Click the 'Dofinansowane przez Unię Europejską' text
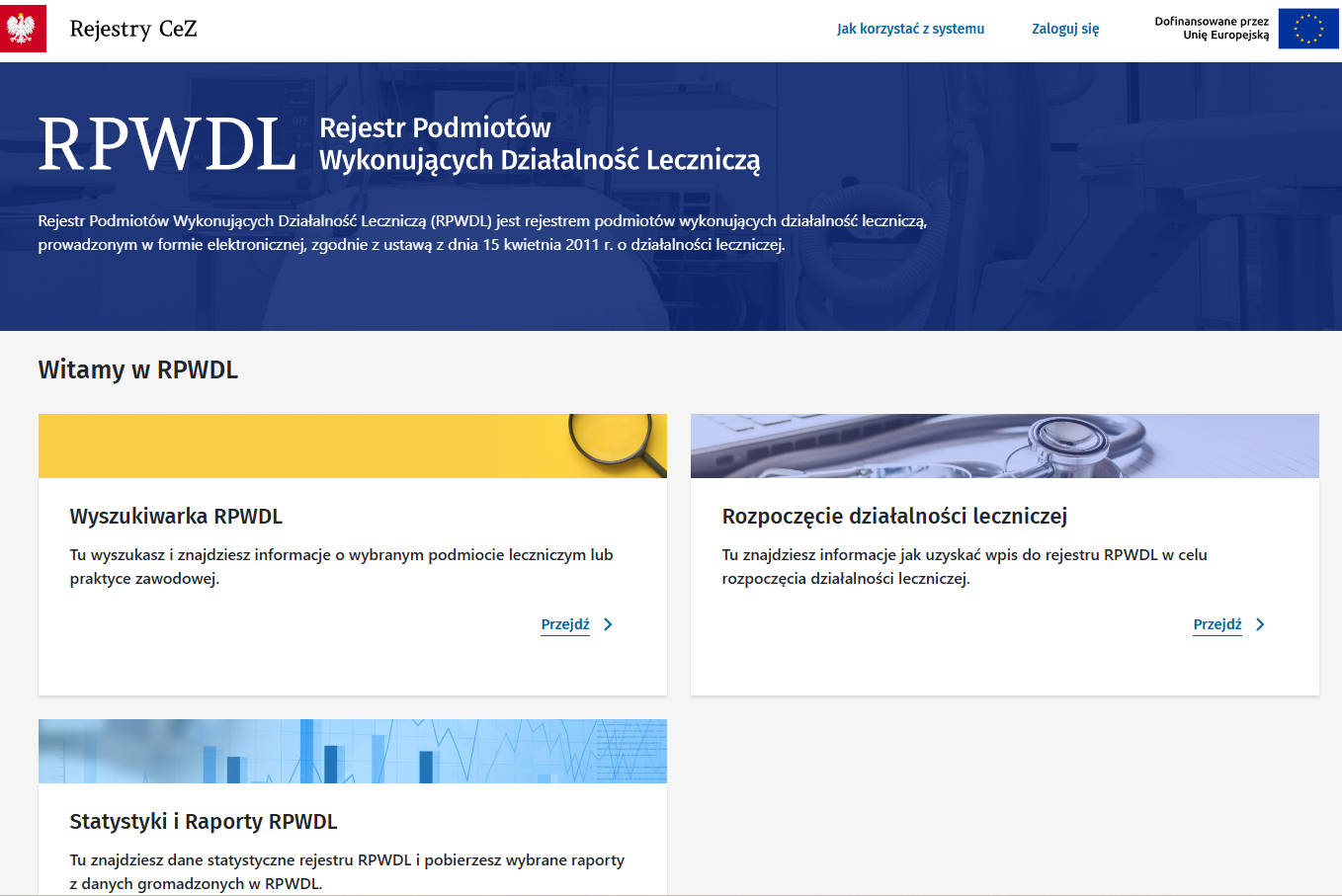 coord(1212,28)
